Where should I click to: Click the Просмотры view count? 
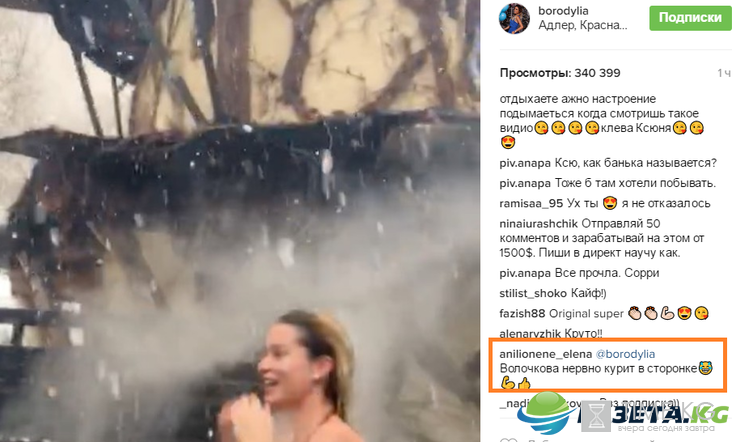560,73
